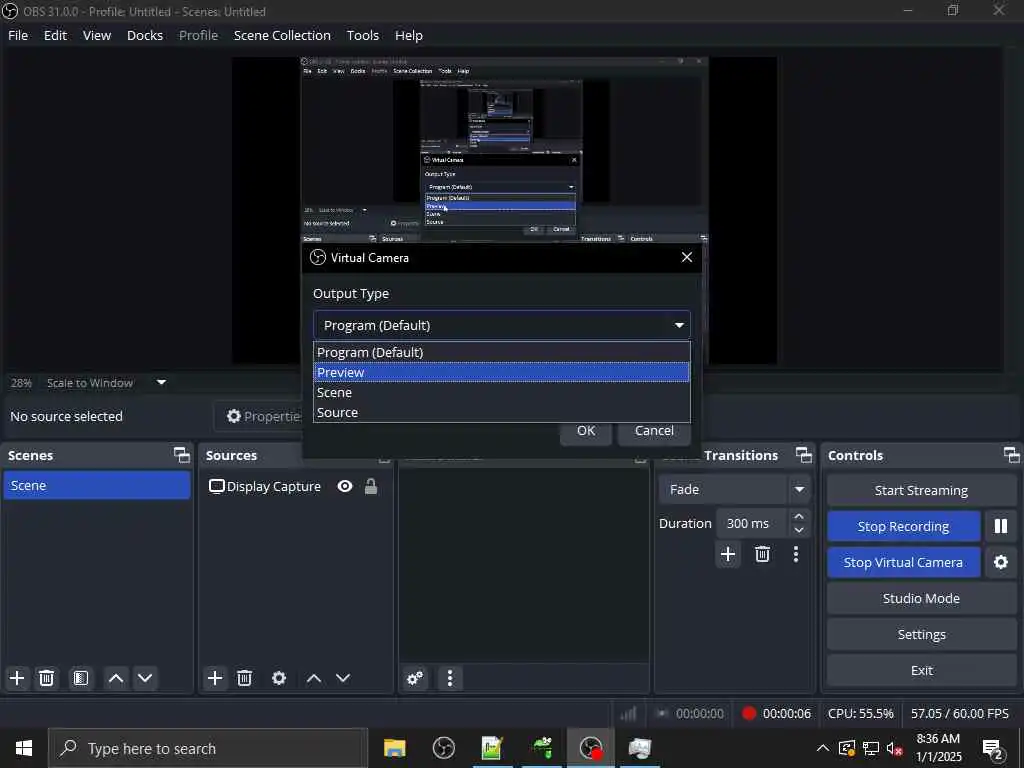Open source properties gear in Sources dock

[x=279, y=678]
